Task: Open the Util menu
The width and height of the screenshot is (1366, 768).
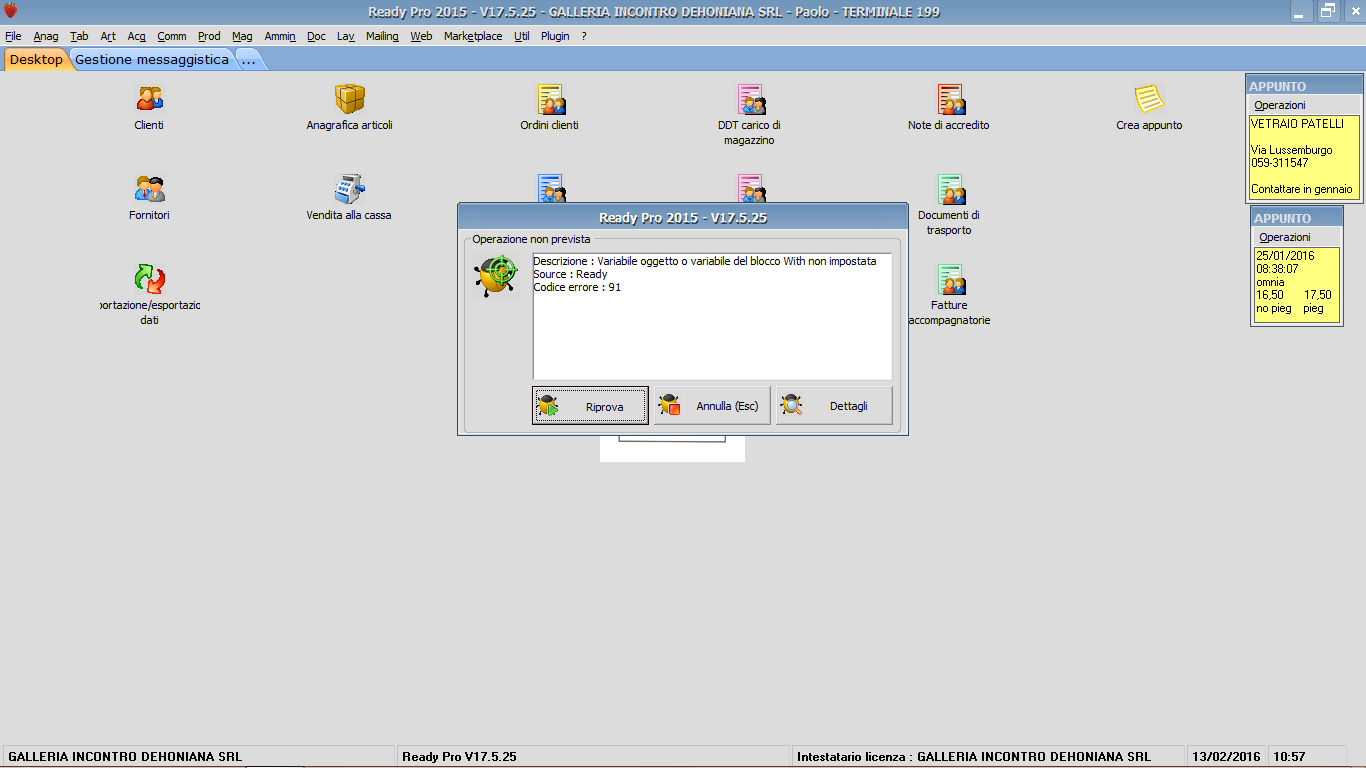Action: pyautogui.click(x=522, y=36)
